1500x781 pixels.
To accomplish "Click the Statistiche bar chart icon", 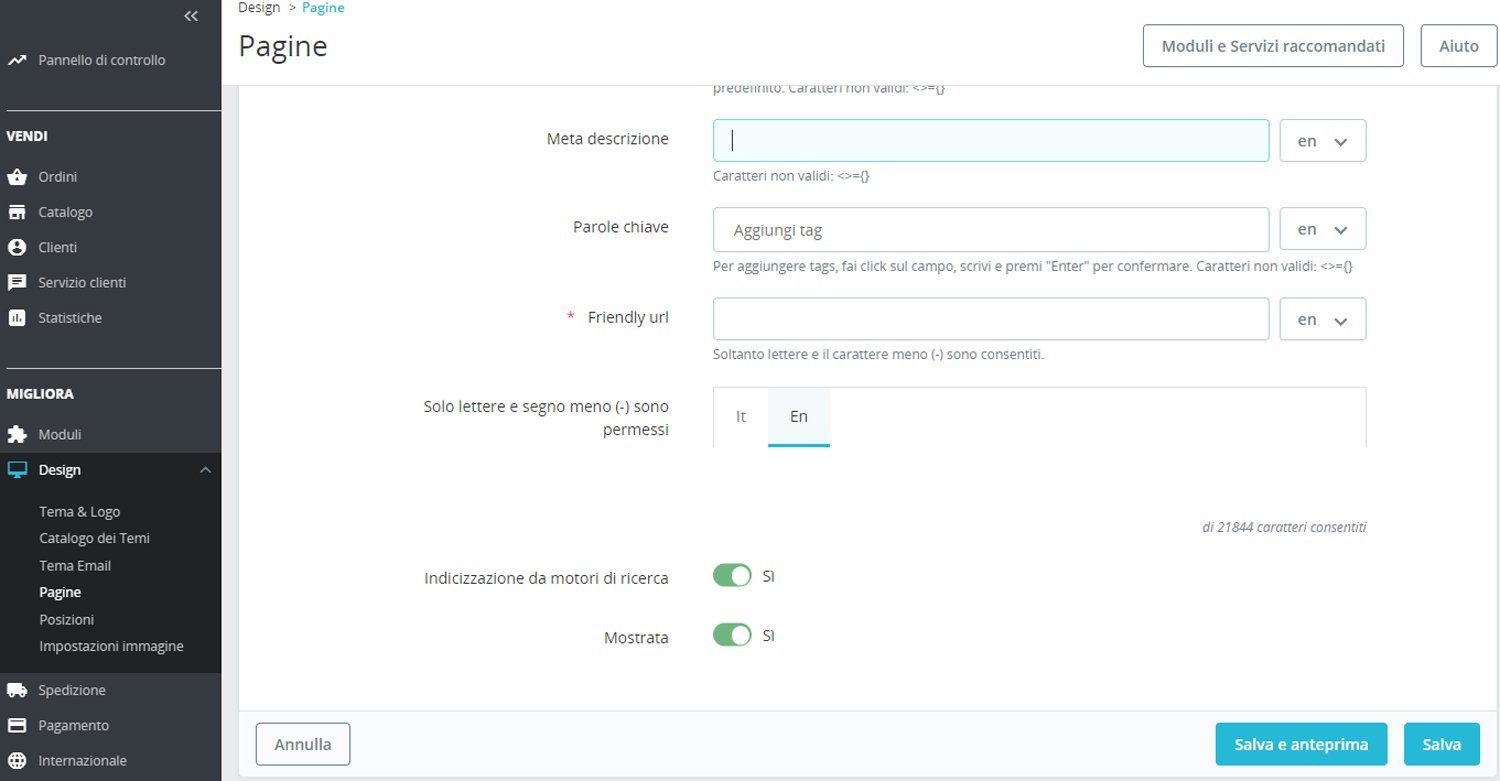I will [x=17, y=318].
